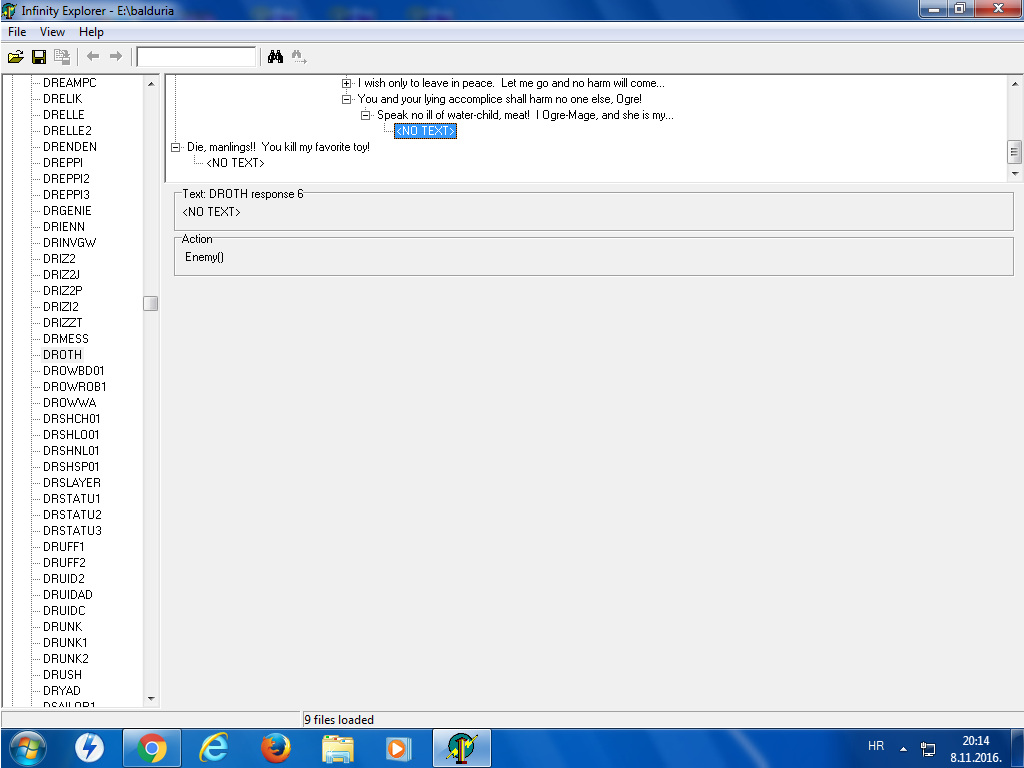Select the highlighted <NO TEXT> tree entry

(x=425, y=131)
